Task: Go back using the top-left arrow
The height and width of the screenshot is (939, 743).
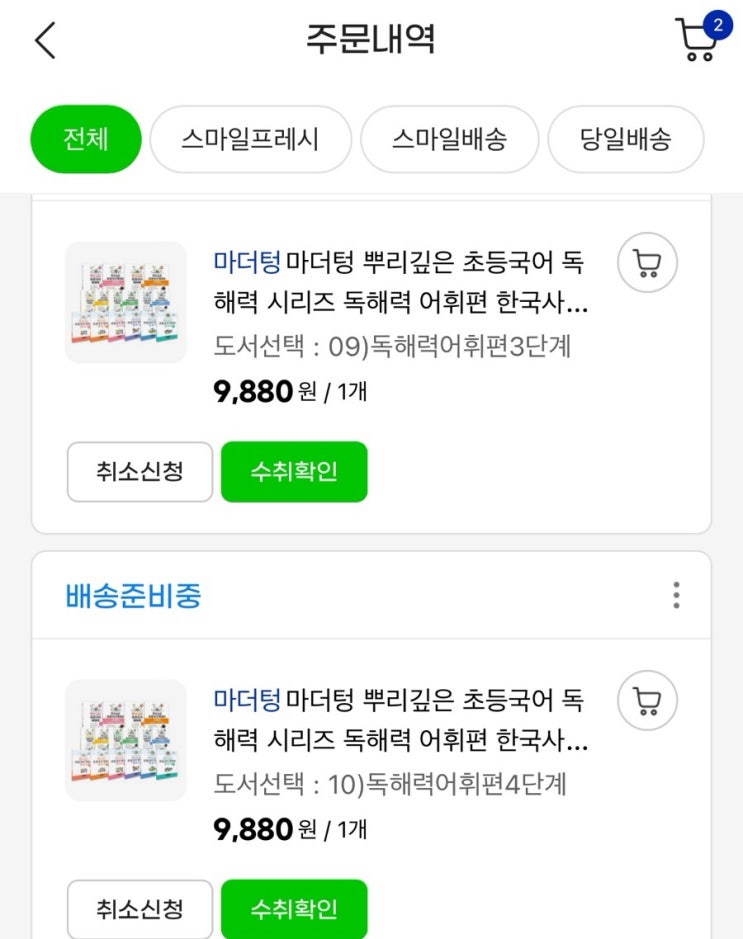Action: coord(46,41)
